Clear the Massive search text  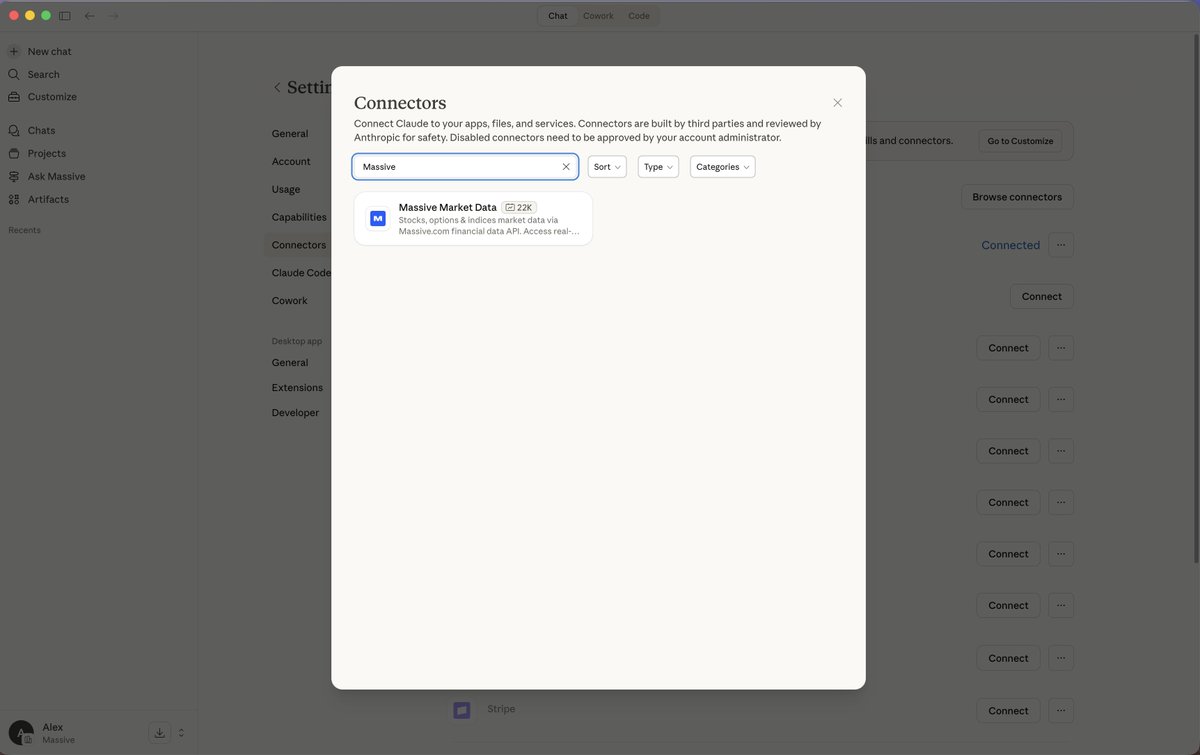(x=566, y=167)
